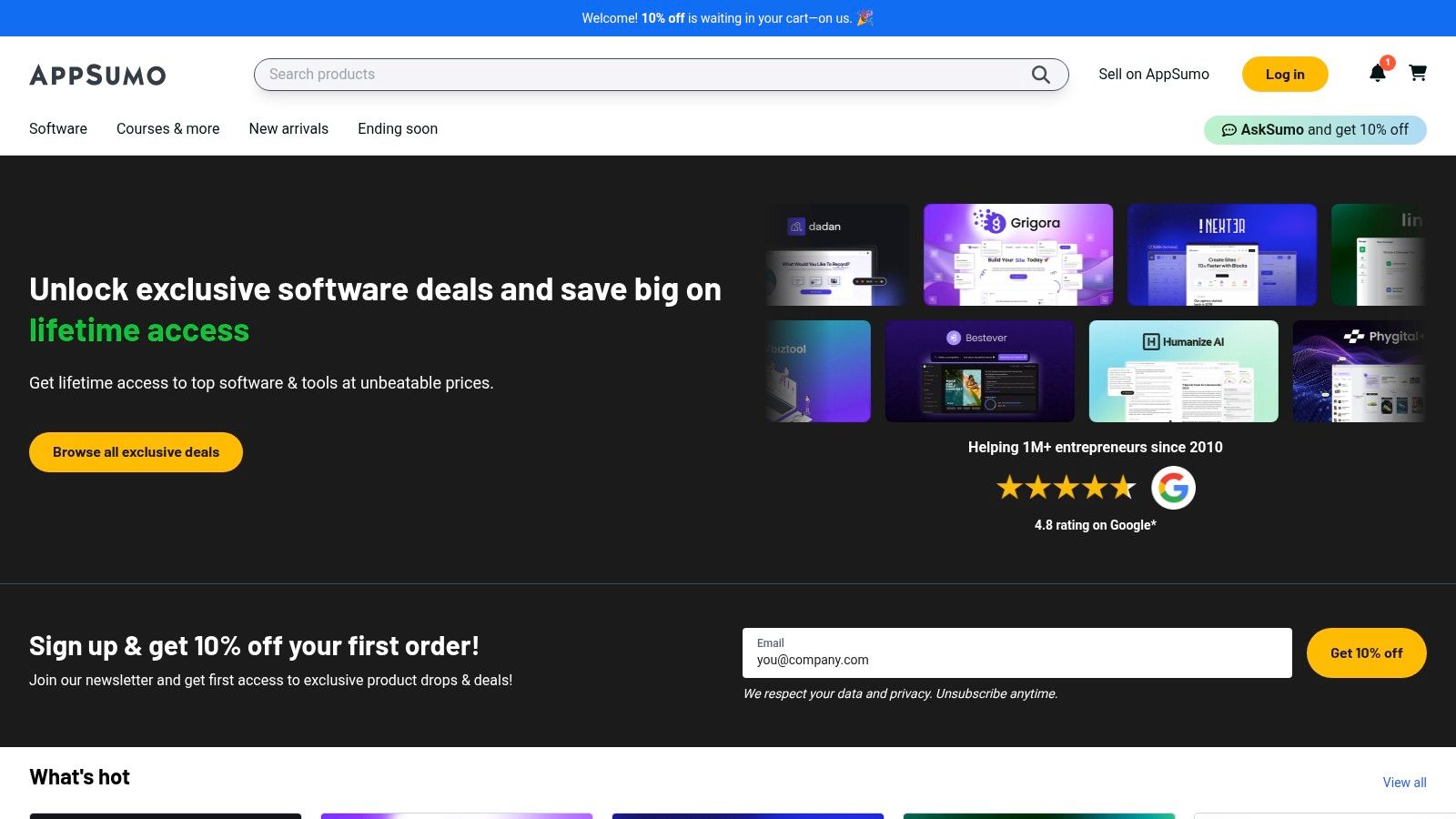
Task: Open the Biztool deal thumbnail
Action: (x=818, y=371)
